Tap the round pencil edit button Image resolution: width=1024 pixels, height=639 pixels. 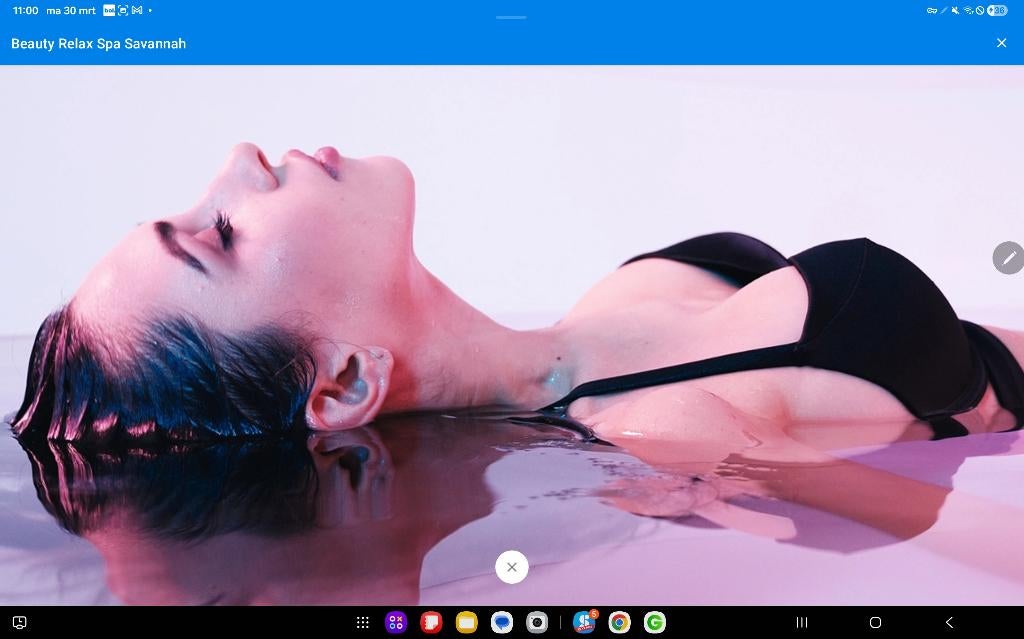1008,258
